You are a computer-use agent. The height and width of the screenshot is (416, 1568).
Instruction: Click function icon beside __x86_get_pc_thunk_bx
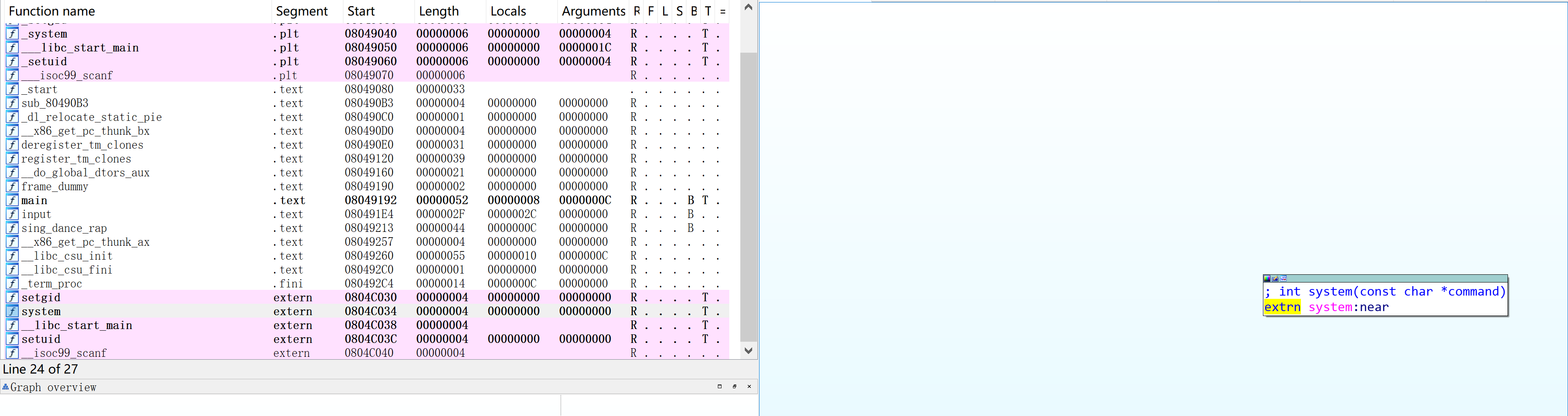click(x=12, y=131)
